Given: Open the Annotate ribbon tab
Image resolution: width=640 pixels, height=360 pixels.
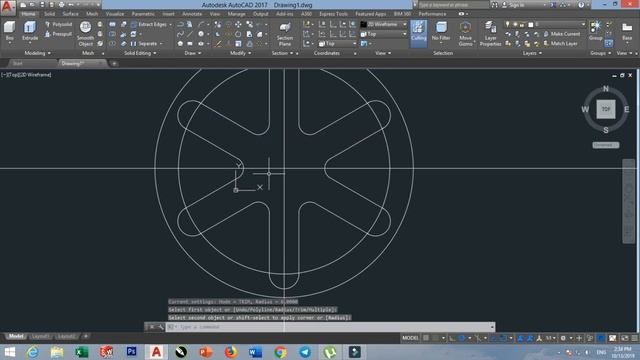Looking at the screenshot, I should (192, 14).
